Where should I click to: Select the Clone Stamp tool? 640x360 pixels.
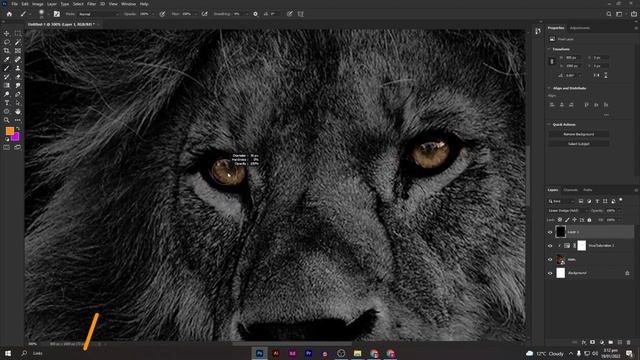point(18,68)
